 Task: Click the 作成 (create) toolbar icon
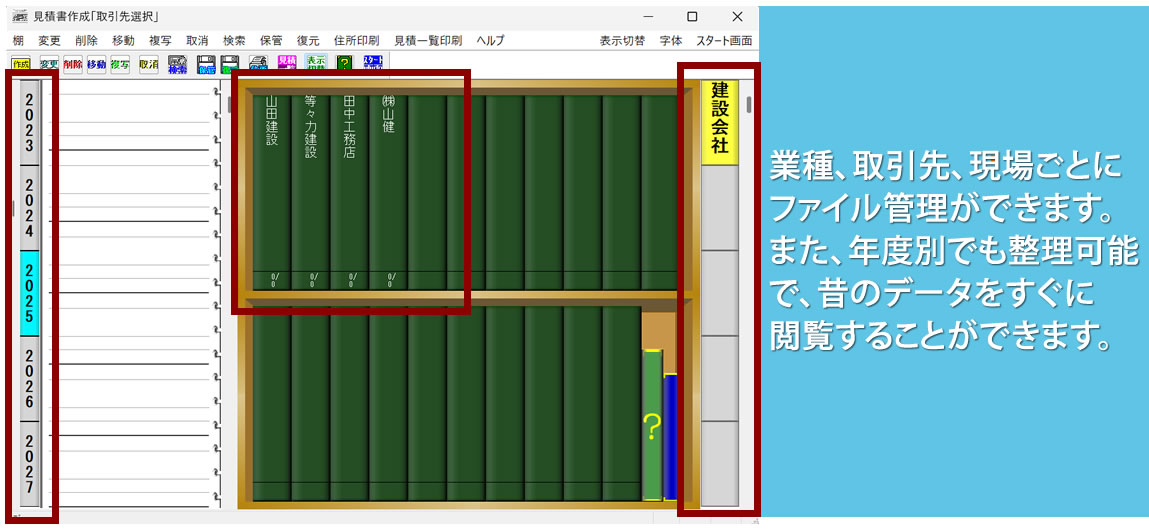(x=19, y=64)
